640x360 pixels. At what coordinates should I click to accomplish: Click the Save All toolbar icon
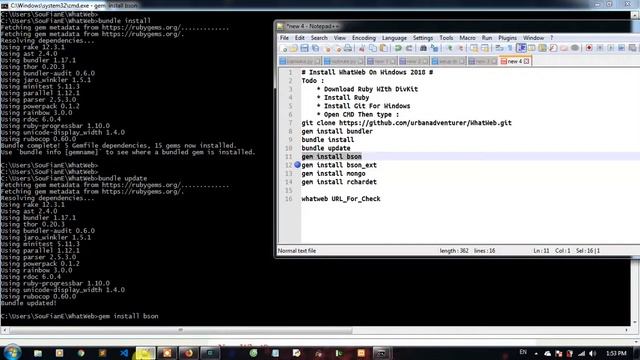coord(316,49)
